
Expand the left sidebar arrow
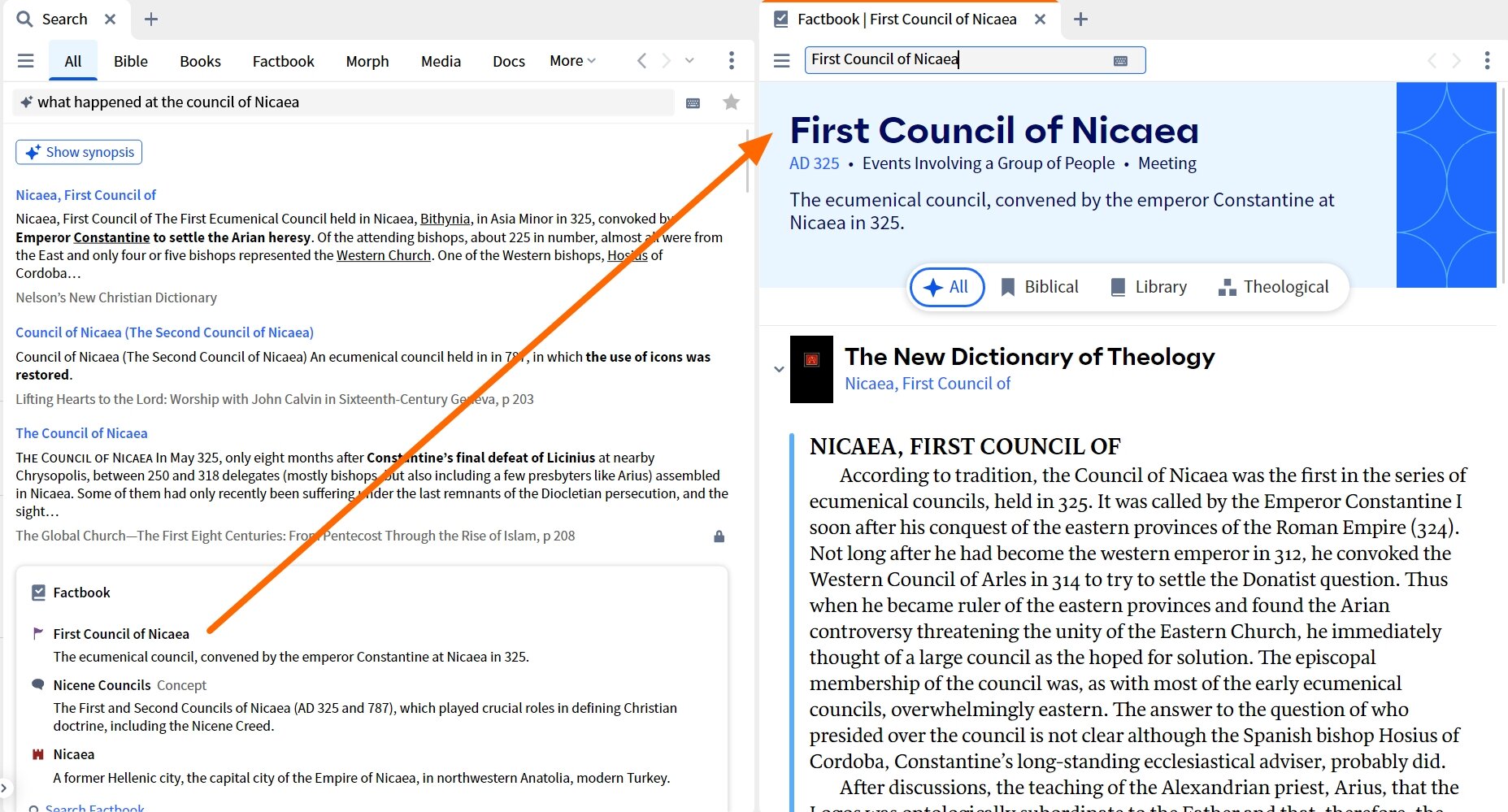(x=5, y=787)
